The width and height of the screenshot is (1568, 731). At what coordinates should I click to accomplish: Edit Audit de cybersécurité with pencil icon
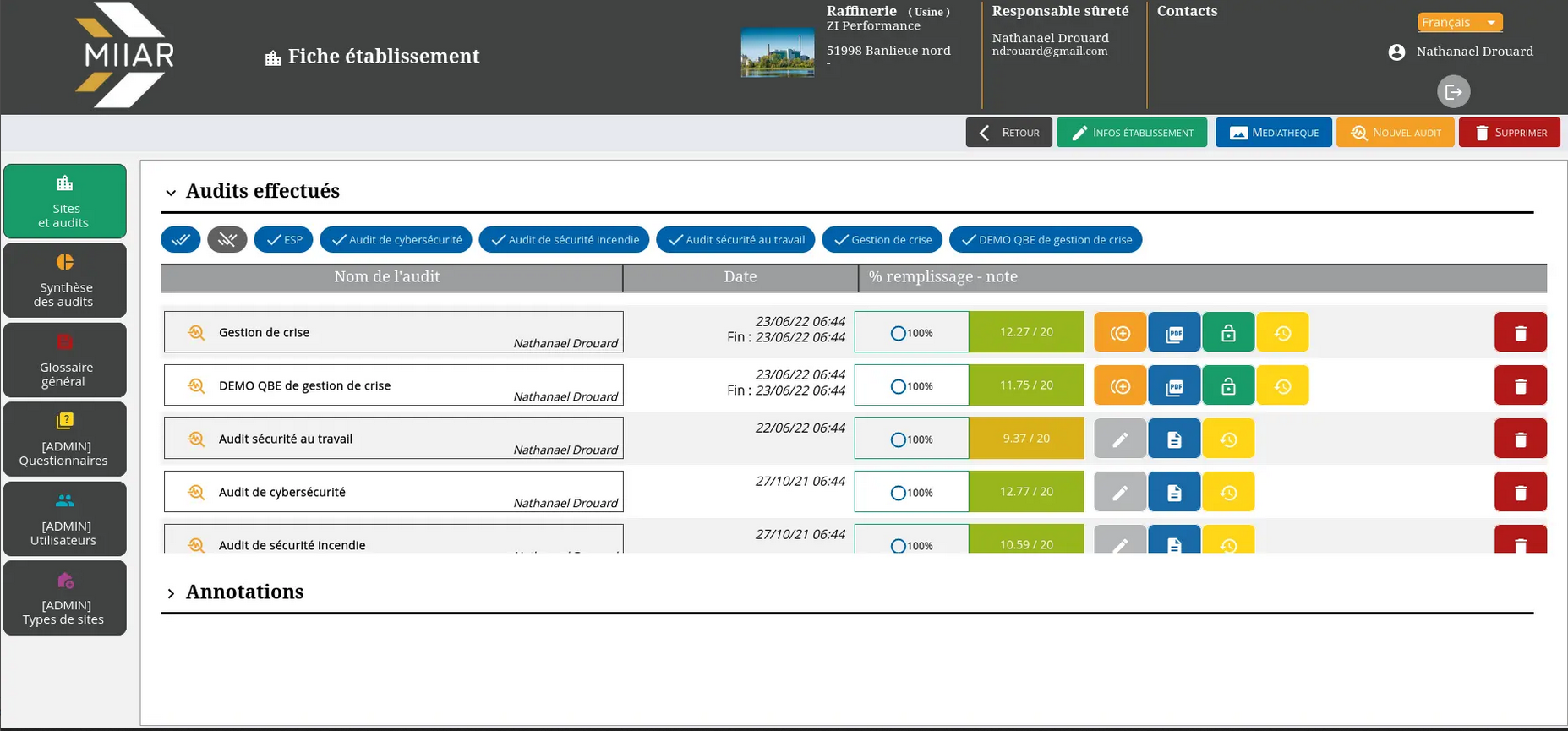click(x=1120, y=492)
